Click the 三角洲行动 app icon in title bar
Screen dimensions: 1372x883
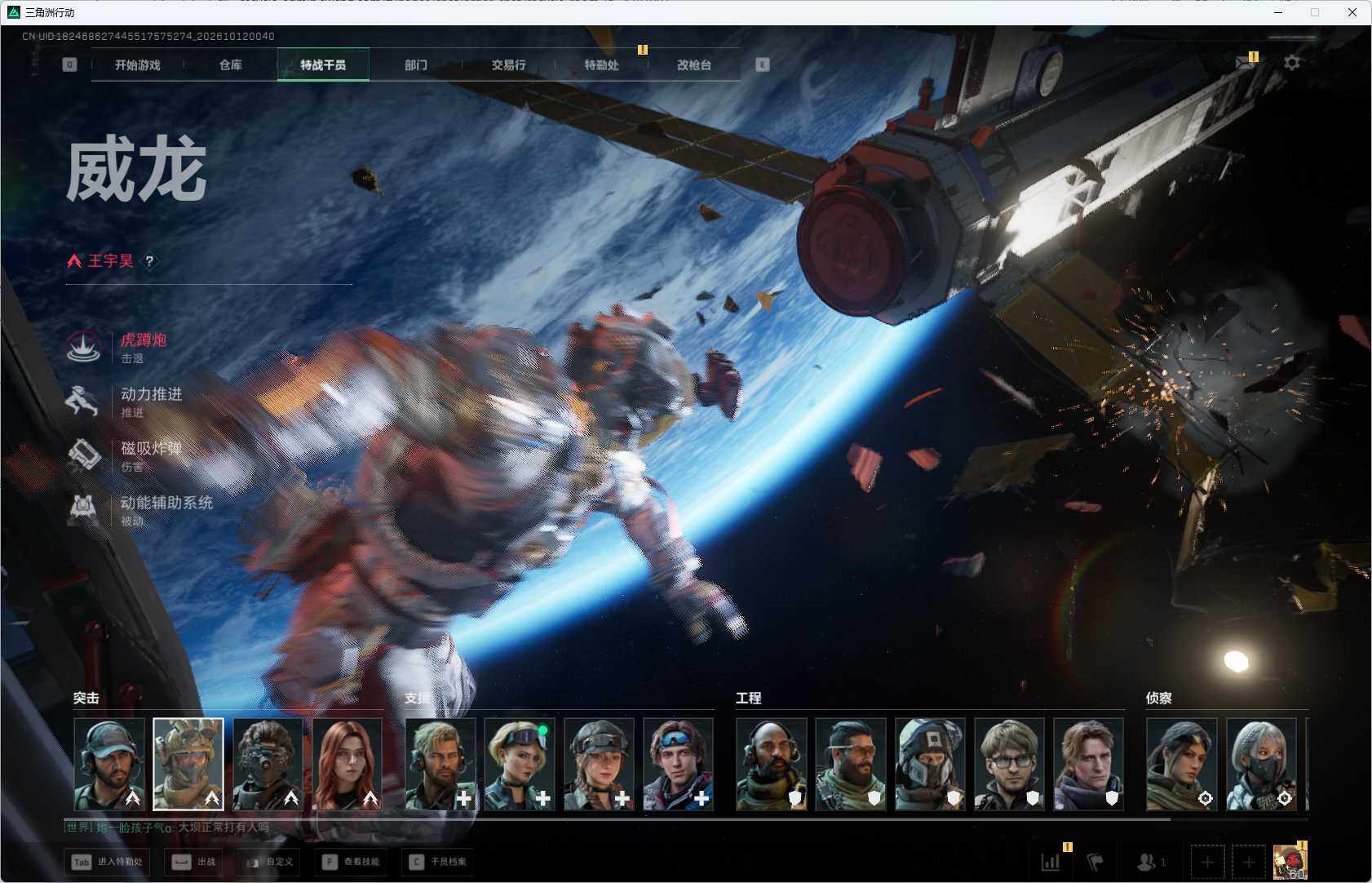13,12
